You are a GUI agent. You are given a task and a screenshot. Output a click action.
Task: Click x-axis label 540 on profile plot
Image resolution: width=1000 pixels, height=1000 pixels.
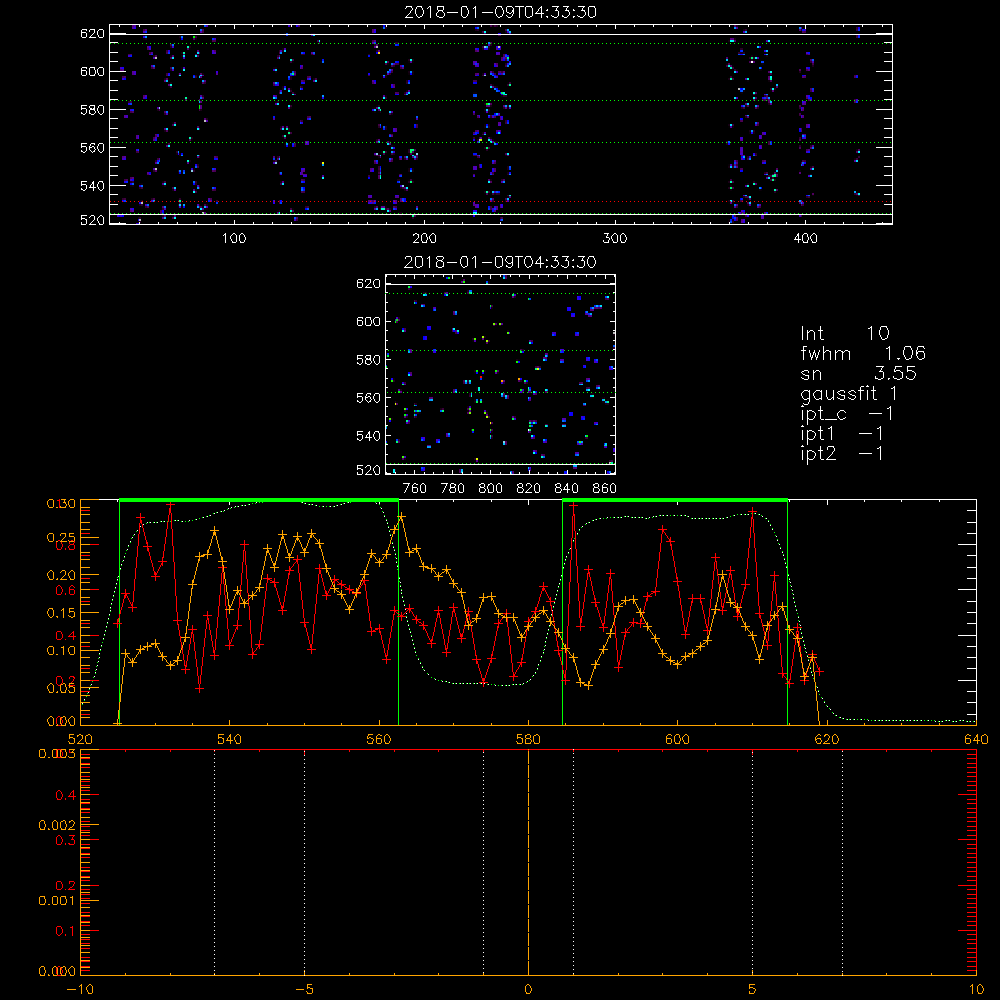click(230, 739)
